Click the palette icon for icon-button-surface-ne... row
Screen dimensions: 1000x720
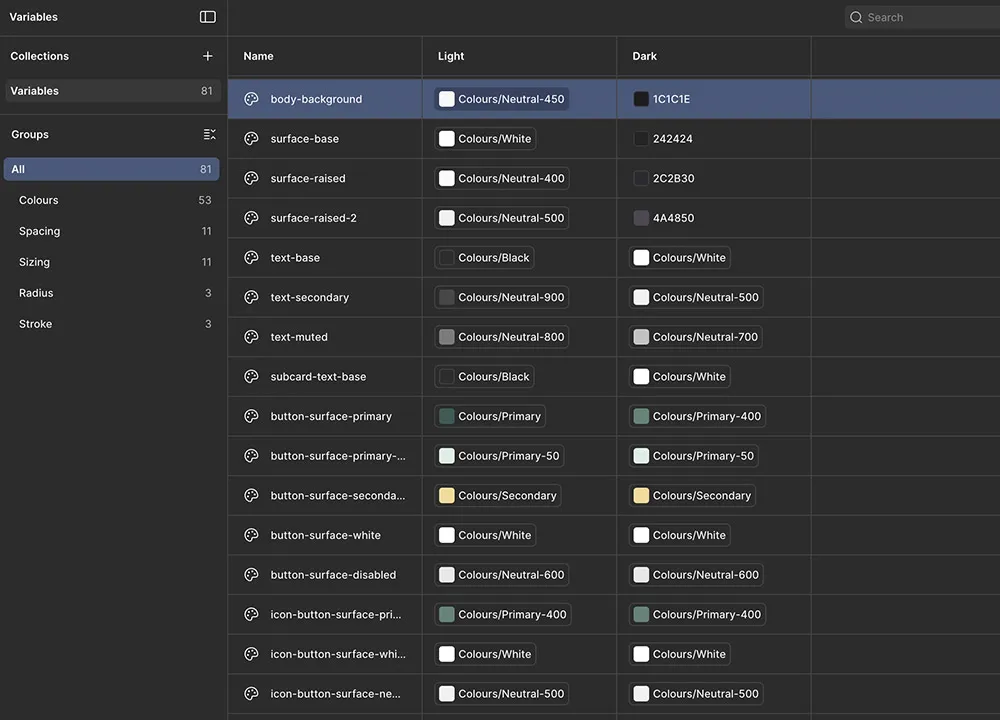(x=251, y=693)
